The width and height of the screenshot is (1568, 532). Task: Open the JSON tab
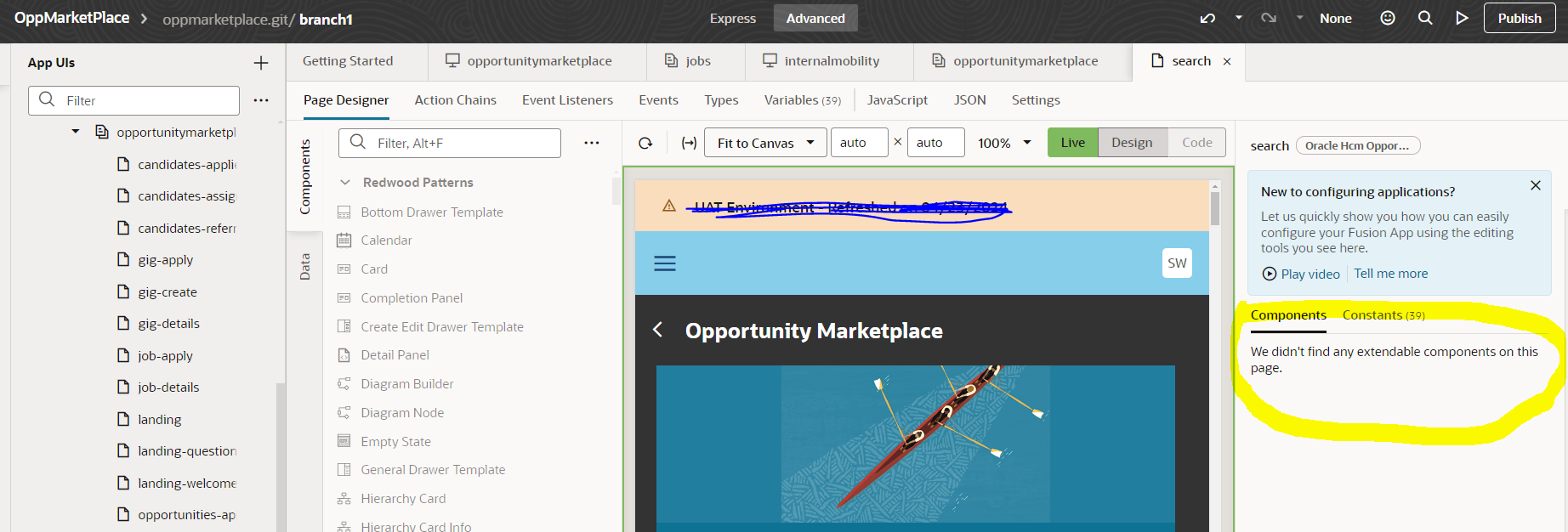(x=969, y=100)
